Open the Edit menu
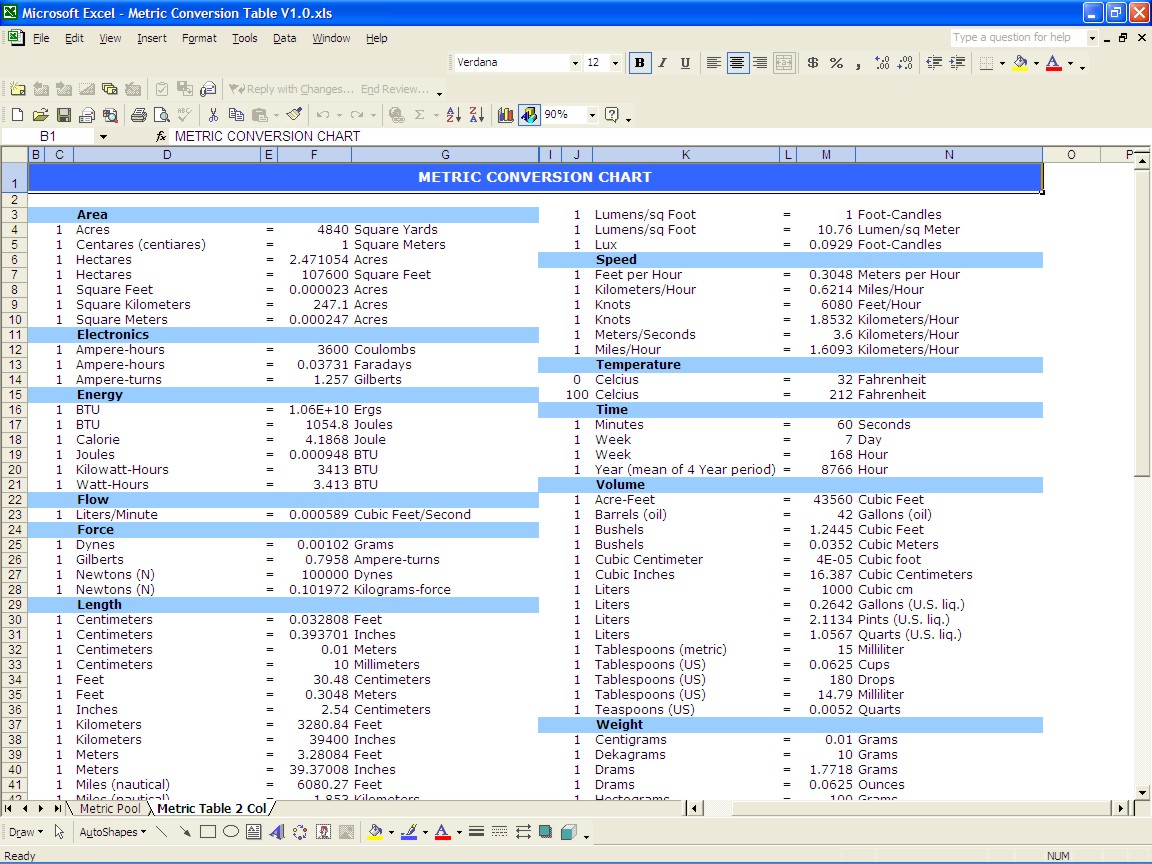Viewport: 1152px width, 864px height. pyautogui.click(x=74, y=38)
